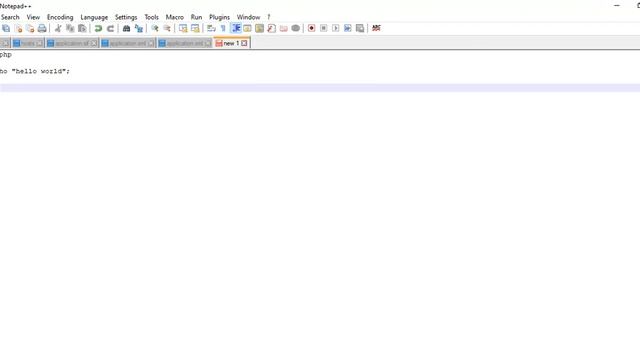The image size is (640, 360).
Task: Toggle synchronized horizontal scrolling icon
Action: point(195,28)
